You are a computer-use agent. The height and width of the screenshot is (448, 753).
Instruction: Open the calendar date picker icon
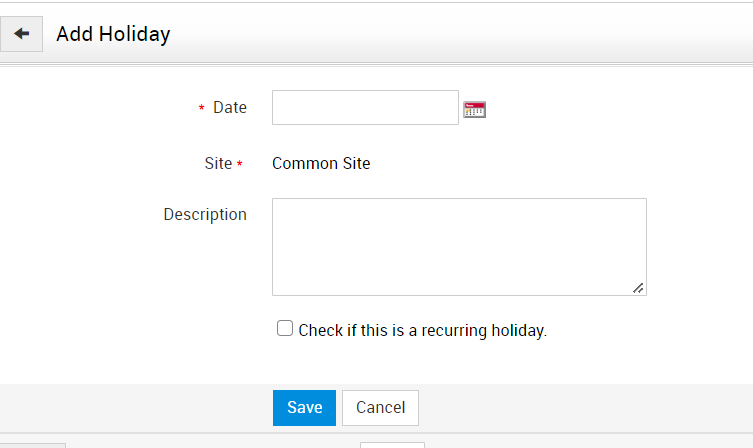pyautogui.click(x=474, y=109)
